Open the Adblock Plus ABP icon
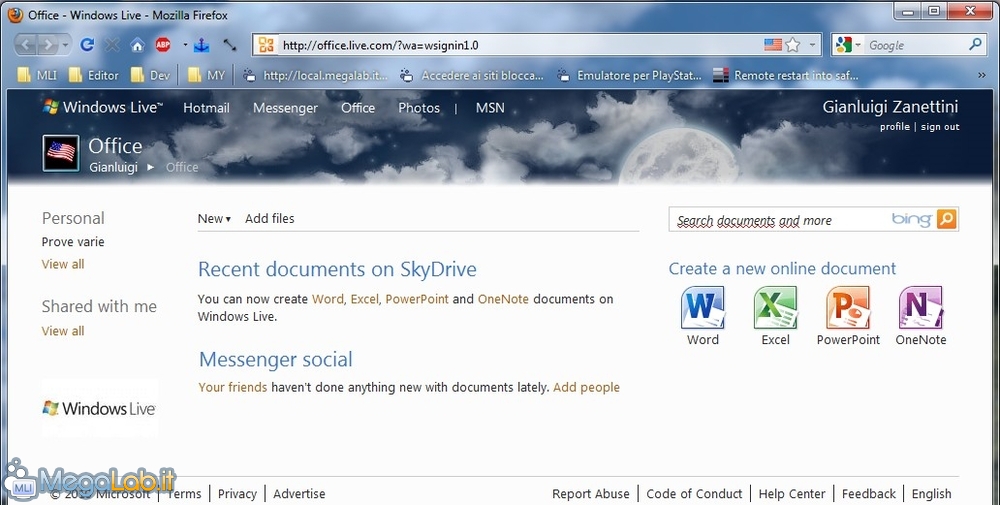The image size is (1000, 505). point(163,45)
